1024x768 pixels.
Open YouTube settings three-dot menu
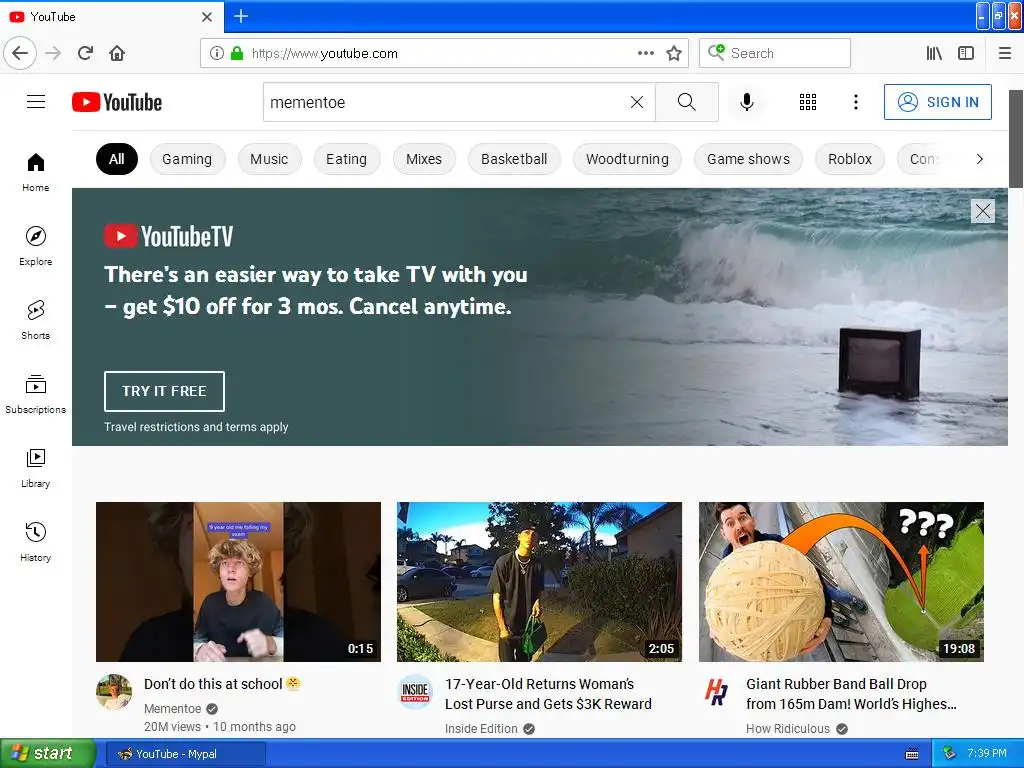point(856,102)
